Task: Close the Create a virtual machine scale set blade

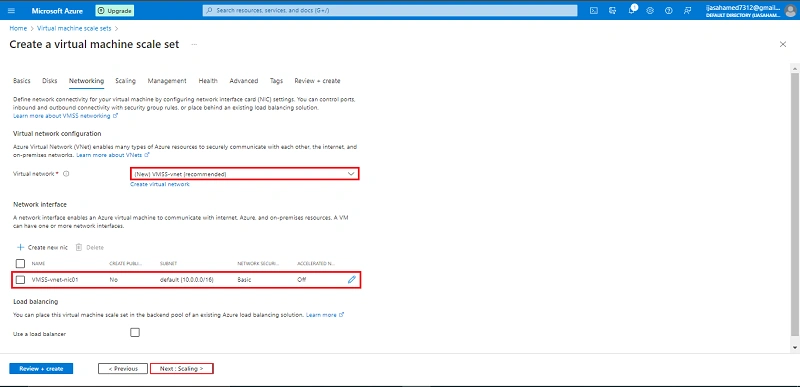Action: (x=783, y=44)
